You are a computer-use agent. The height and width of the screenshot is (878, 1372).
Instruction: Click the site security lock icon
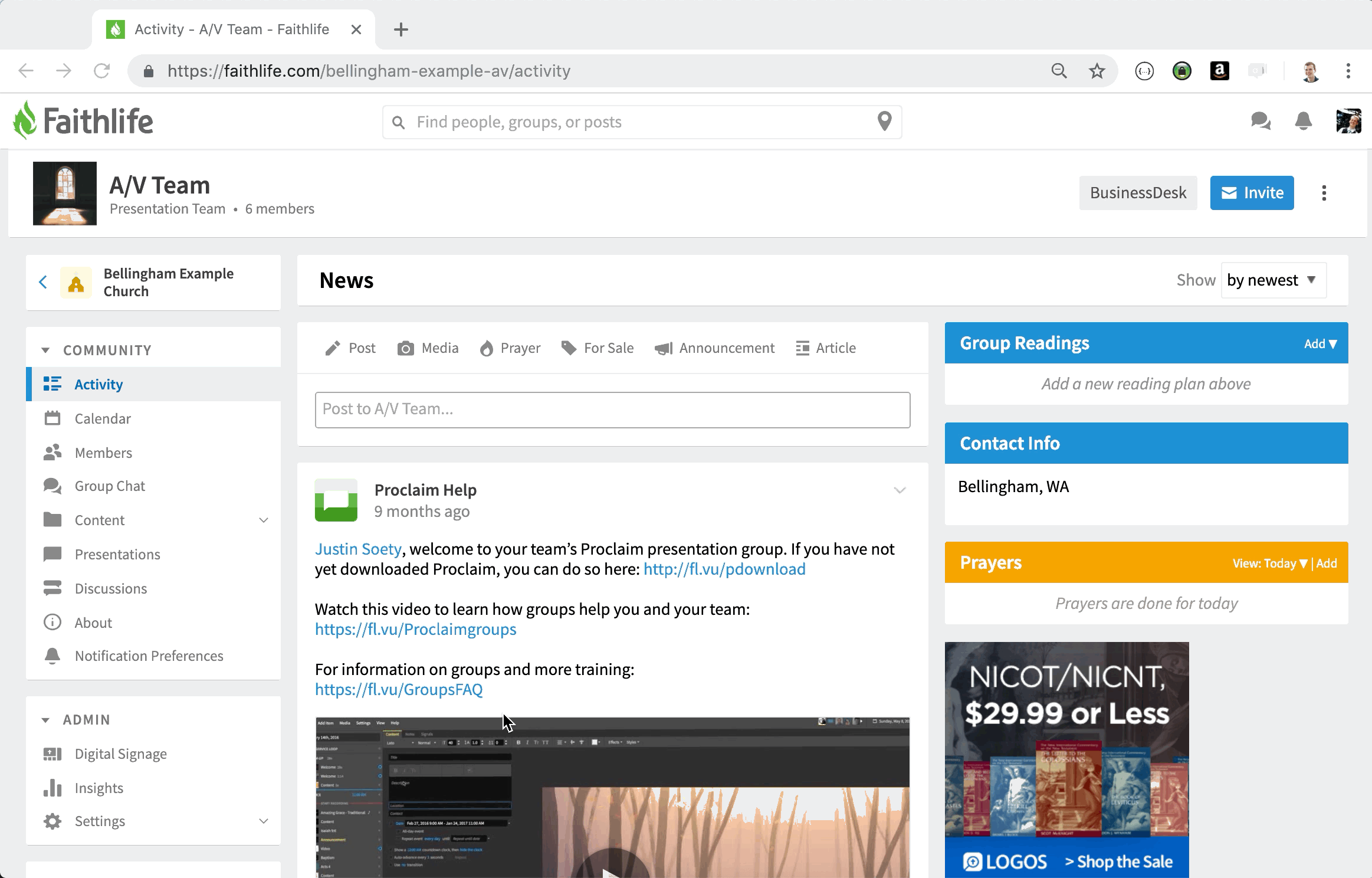149,71
